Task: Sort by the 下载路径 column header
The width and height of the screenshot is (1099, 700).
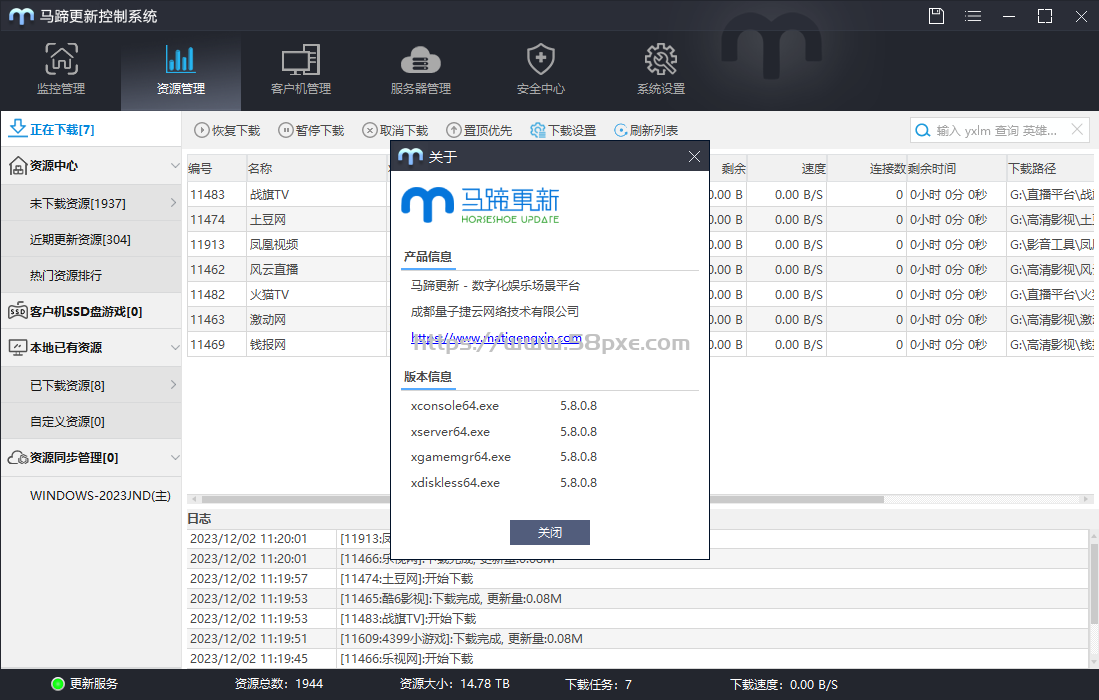Action: (x=1050, y=168)
